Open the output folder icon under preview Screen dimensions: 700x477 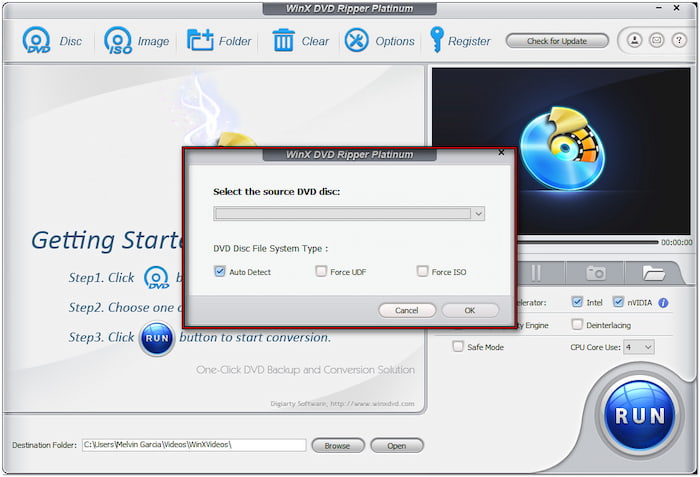[x=654, y=273]
